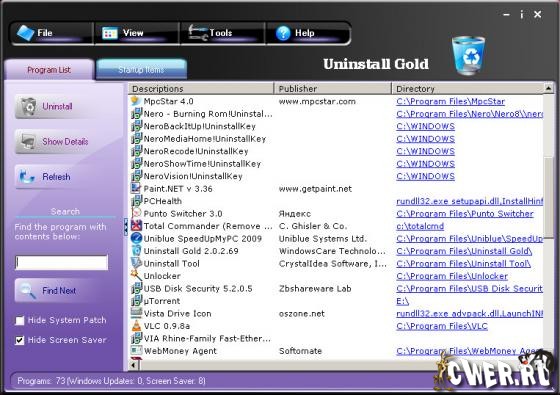Screen dimensions: 560x395
Task: Open the E:\ directory link for µTorrent
Action: point(402,301)
